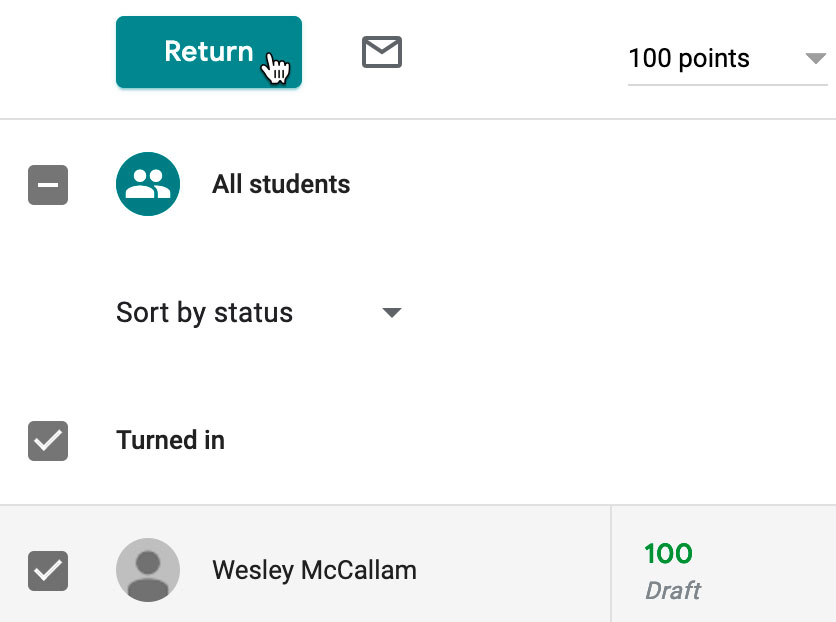The image size is (836, 622).
Task: Expand the Sort by status arrow
Action: coord(392,313)
